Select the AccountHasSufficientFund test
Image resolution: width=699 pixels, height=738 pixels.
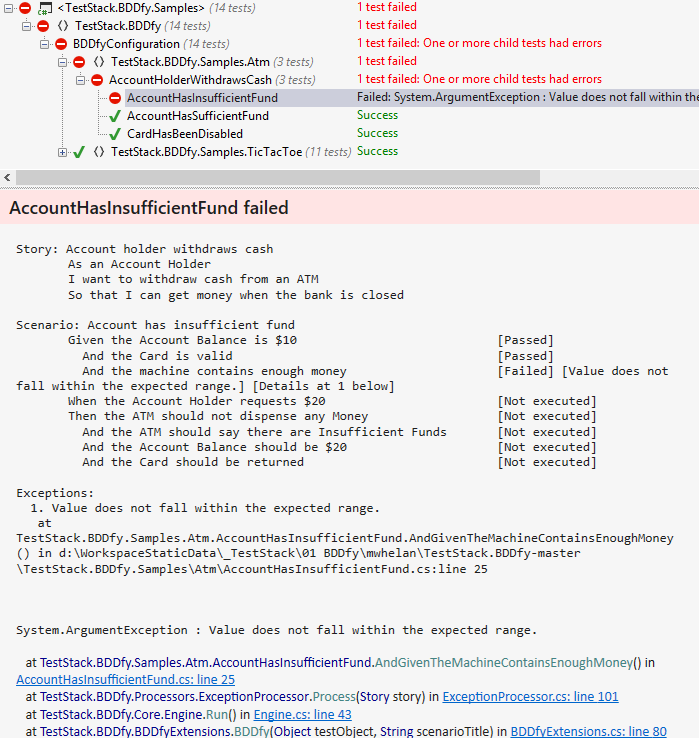click(x=198, y=116)
